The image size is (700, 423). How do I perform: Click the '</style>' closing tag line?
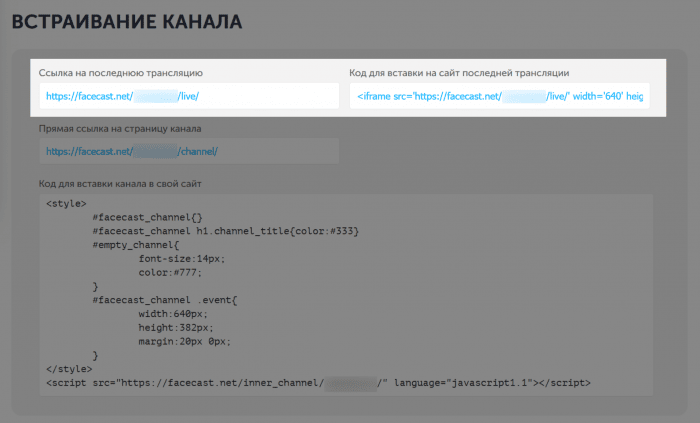pos(69,369)
